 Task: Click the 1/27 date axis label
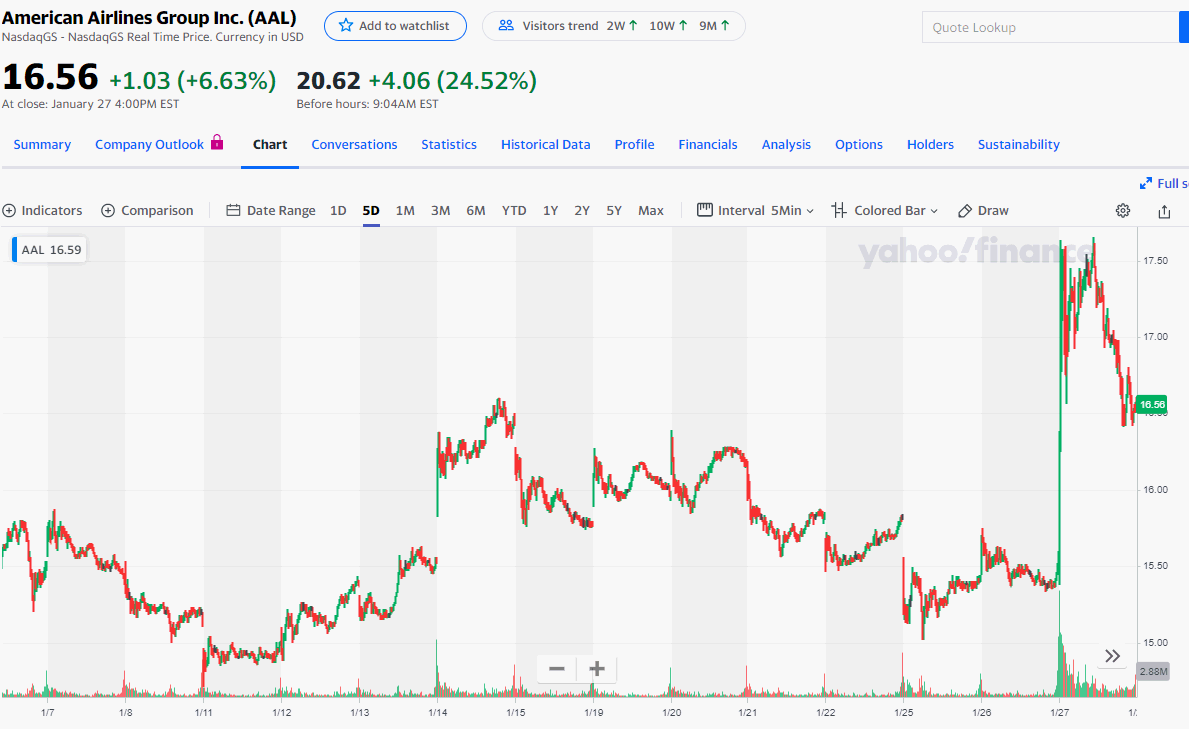tap(1059, 712)
